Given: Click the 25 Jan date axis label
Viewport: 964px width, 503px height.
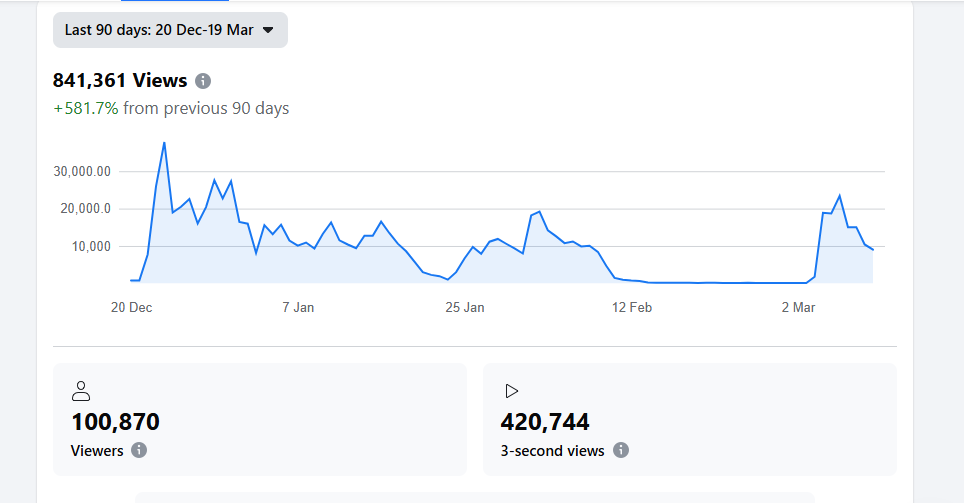Looking at the screenshot, I should [464, 307].
